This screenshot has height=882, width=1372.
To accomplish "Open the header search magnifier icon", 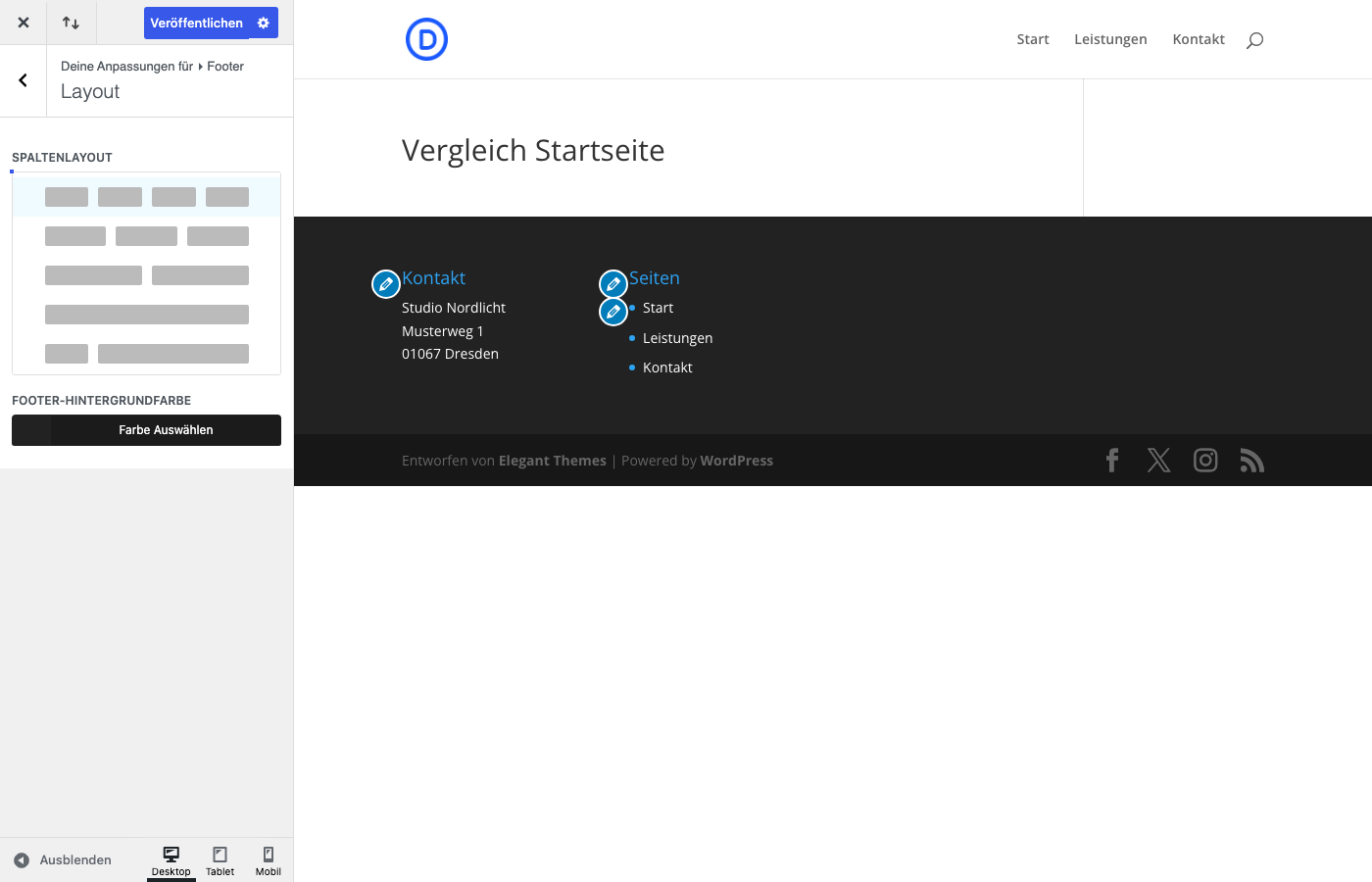I will tap(1254, 40).
